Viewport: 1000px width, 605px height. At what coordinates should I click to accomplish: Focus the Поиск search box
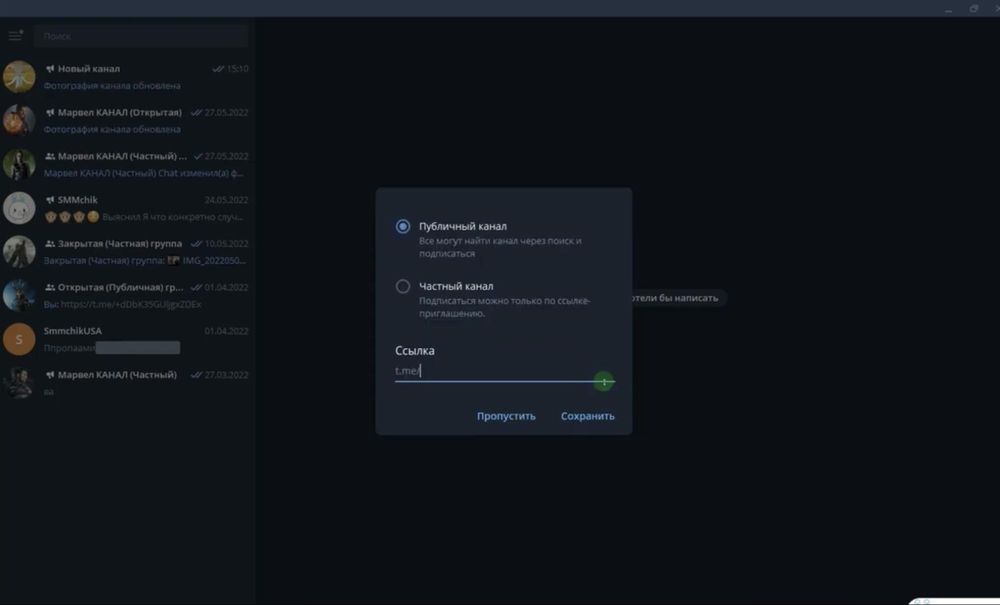(140, 36)
